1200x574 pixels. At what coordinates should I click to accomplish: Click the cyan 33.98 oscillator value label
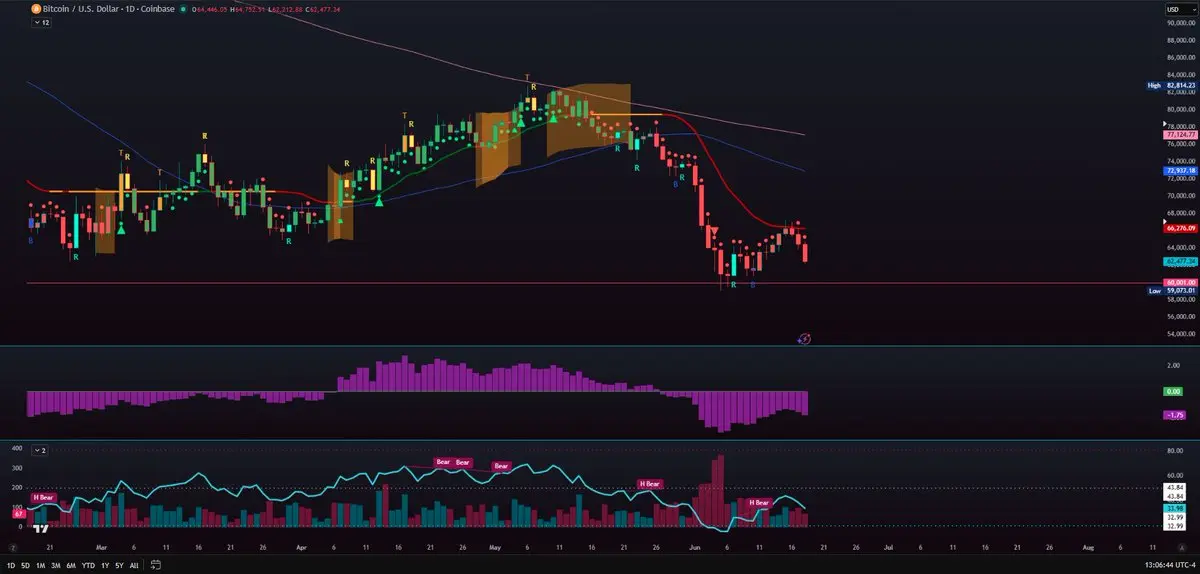coord(1174,507)
